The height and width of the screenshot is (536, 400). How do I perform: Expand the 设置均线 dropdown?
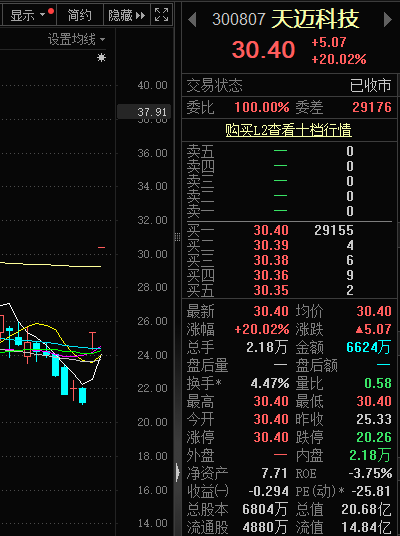tap(76, 39)
